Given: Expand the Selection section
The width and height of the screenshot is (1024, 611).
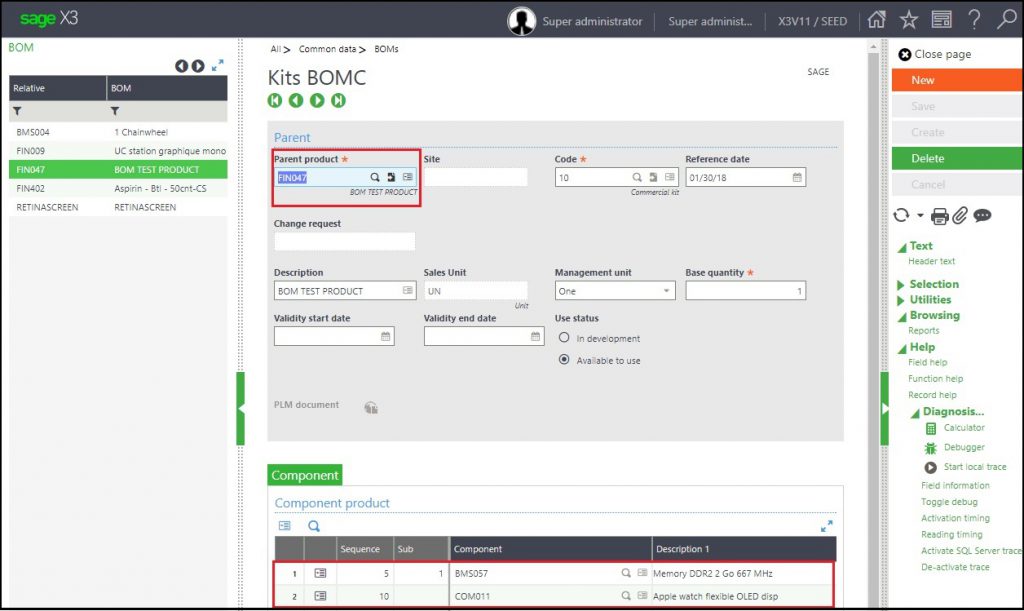Looking at the screenshot, I should [901, 285].
